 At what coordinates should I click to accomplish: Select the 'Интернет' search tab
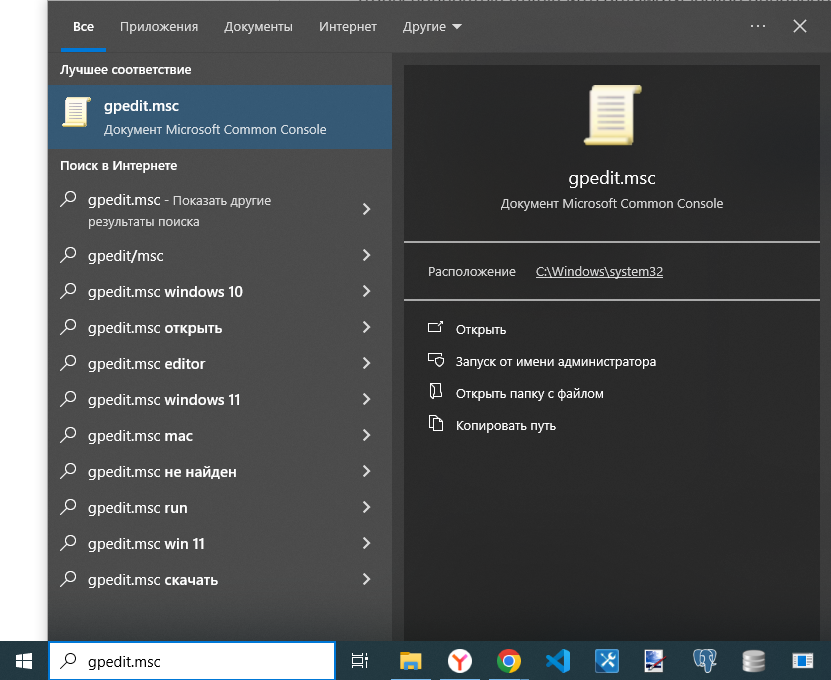coord(348,27)
